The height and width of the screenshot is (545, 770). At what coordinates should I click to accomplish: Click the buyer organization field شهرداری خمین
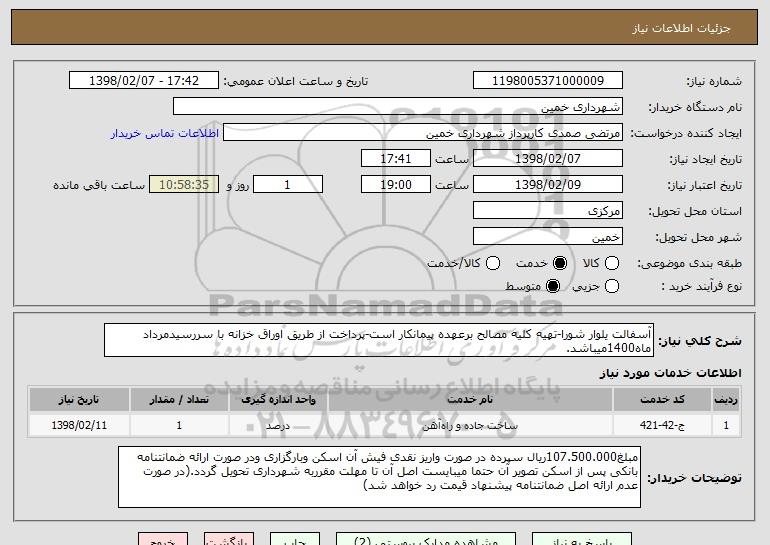[x=398, y=107]
